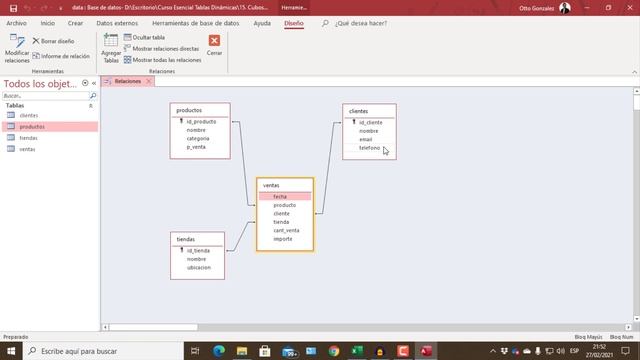Click telefono field in clientes table
Screen dimensions: 640x360
tap(369, 148)
